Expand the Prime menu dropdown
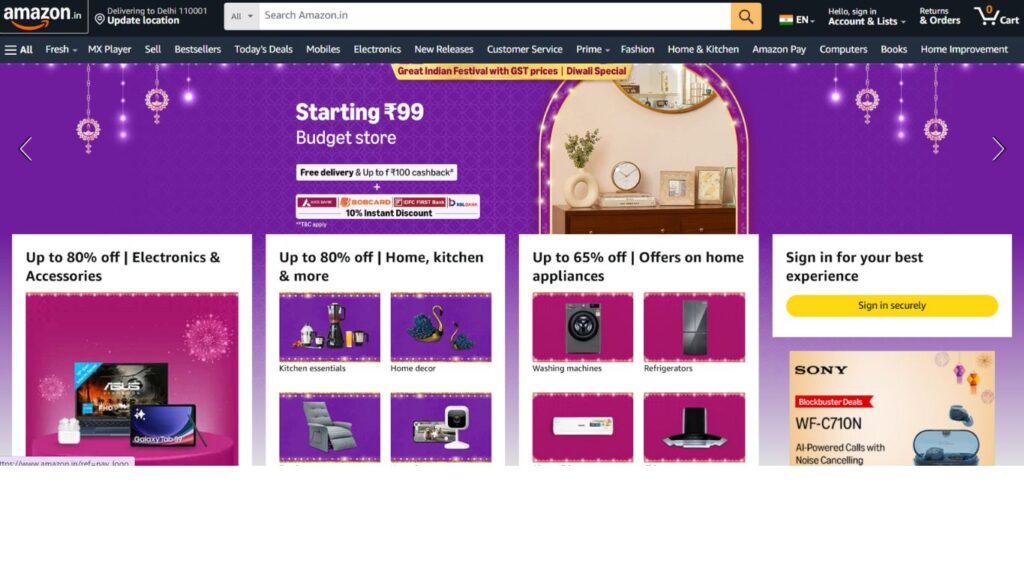Image resolution: width=1024 pixels, height=576 pixels. click(592, 50)
